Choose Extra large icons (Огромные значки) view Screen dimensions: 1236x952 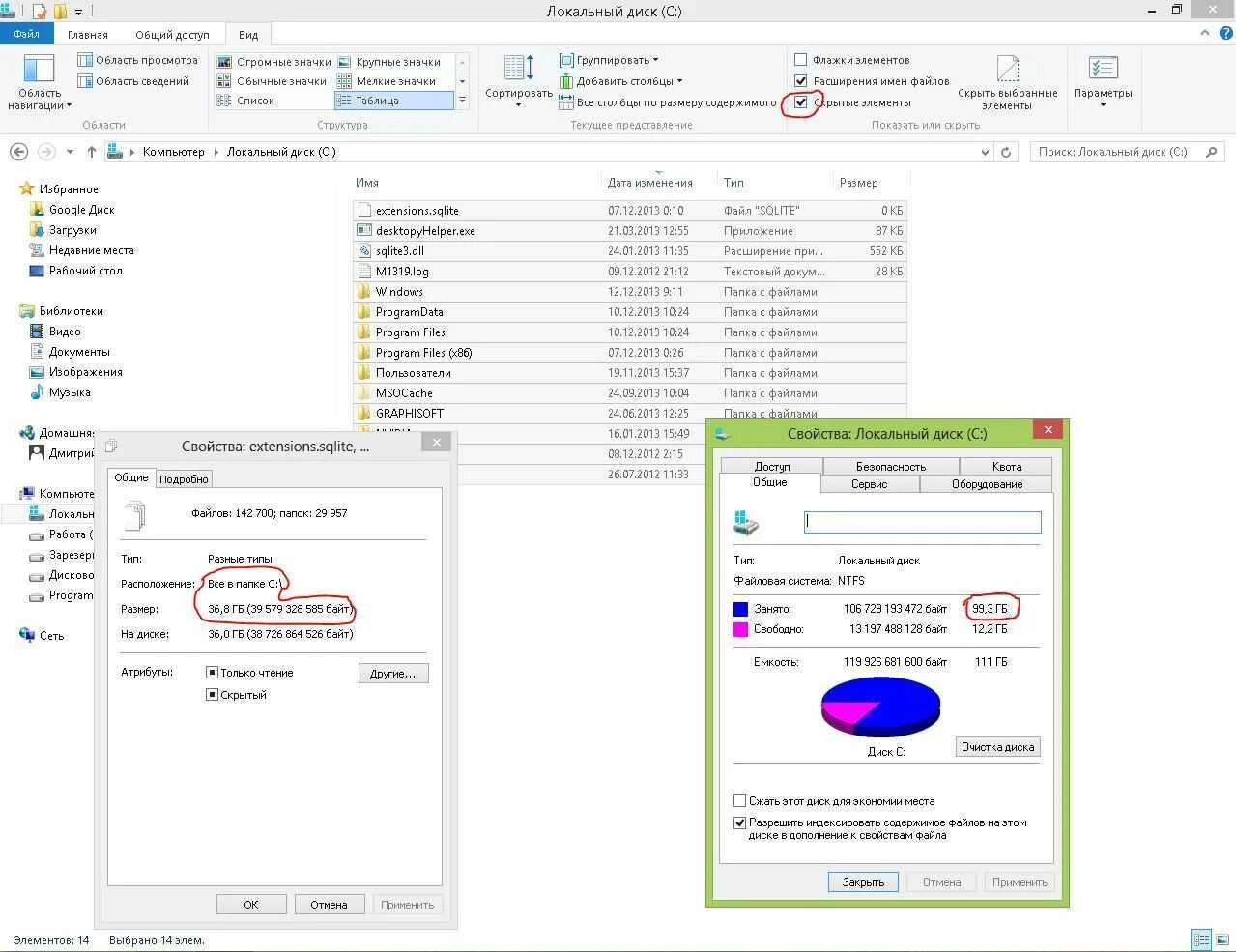[274, 62]
